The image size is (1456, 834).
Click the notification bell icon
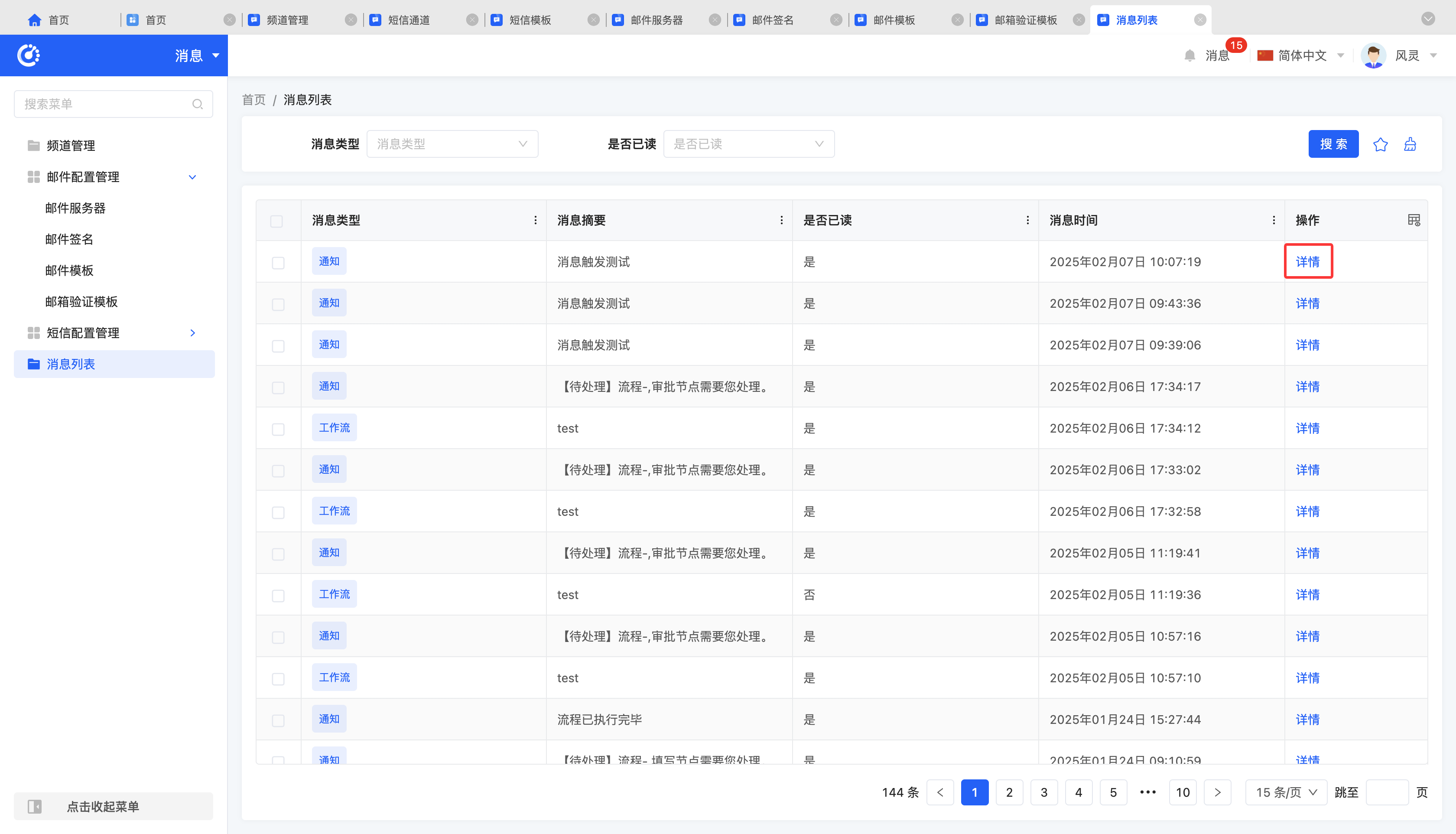[1189, 55]
